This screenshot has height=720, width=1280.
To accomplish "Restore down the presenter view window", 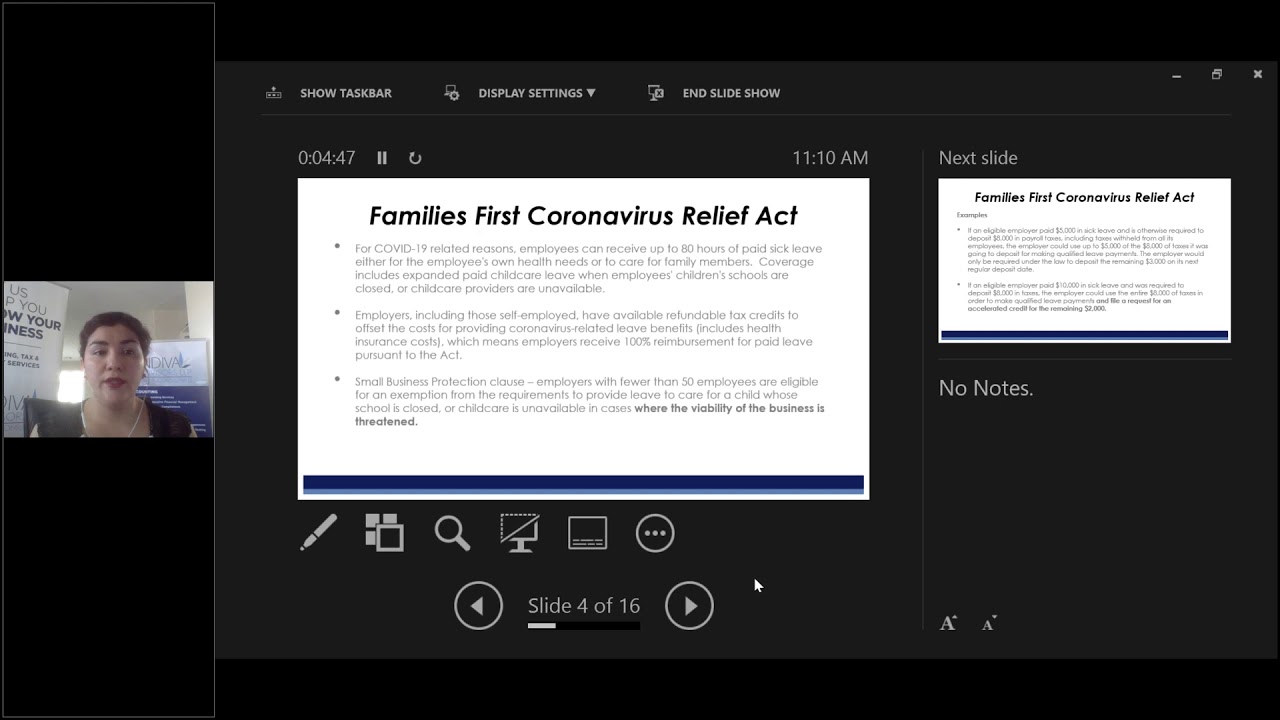I will click(1217, 75).
